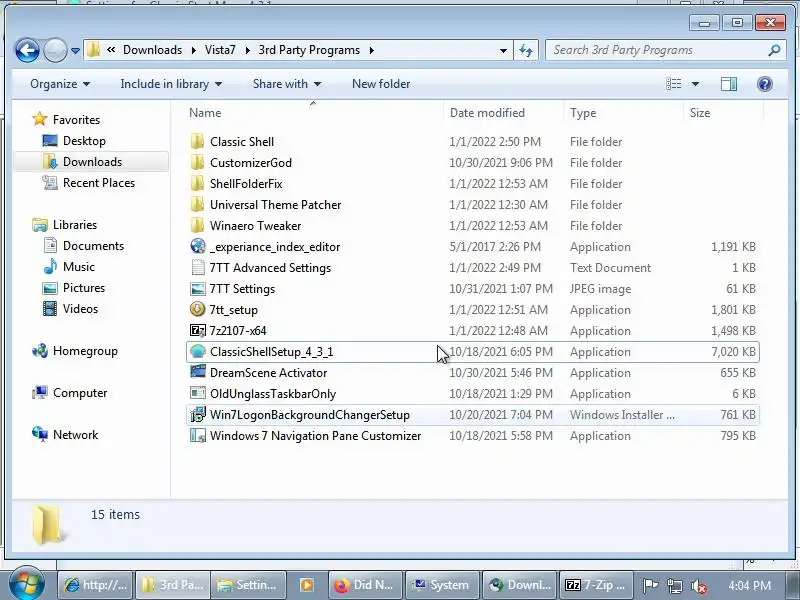Select Network in the navigation pane

pyautogui.click(x=75, y=435)
